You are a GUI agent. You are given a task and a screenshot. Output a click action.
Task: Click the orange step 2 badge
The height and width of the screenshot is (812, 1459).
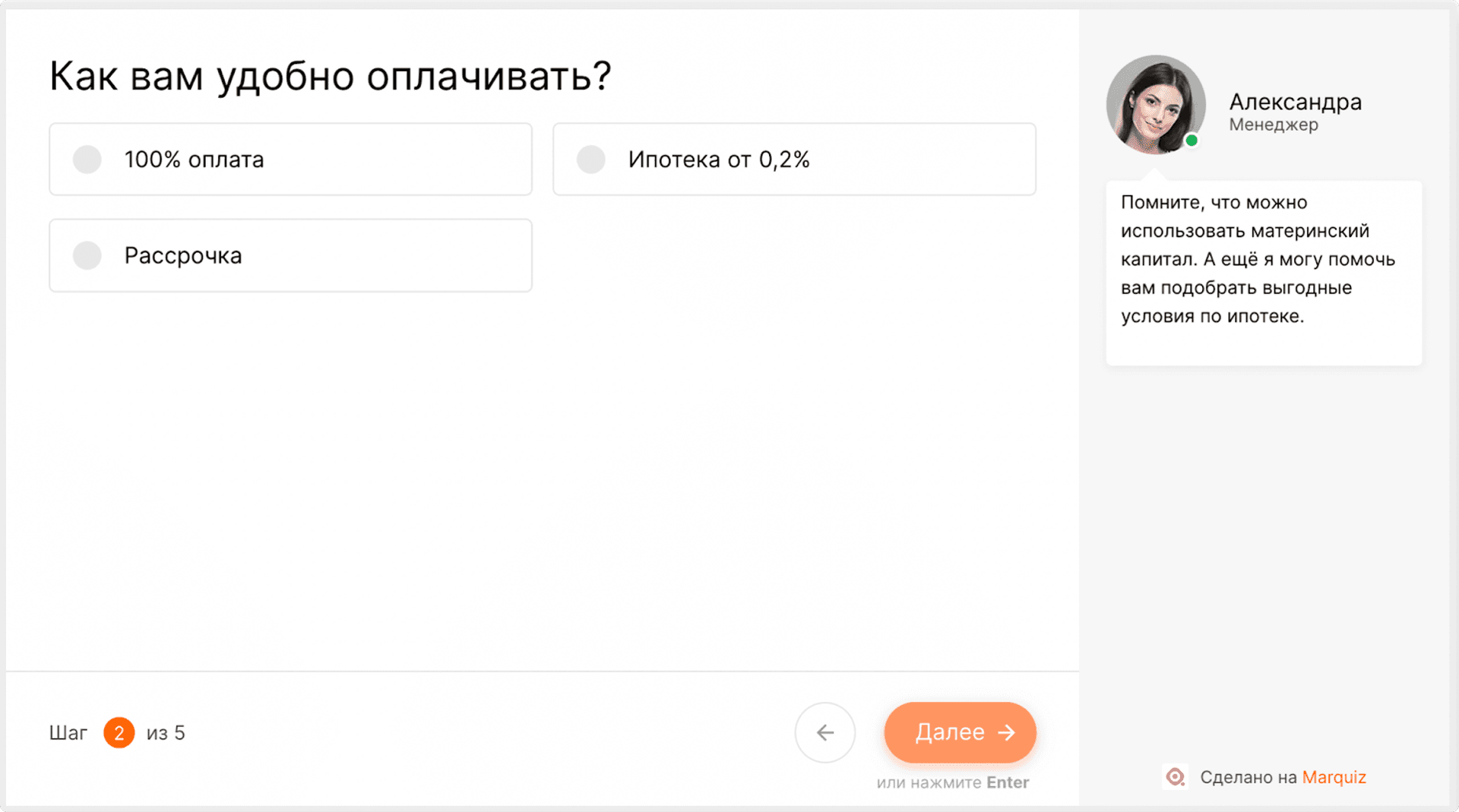tap(119, 733)
